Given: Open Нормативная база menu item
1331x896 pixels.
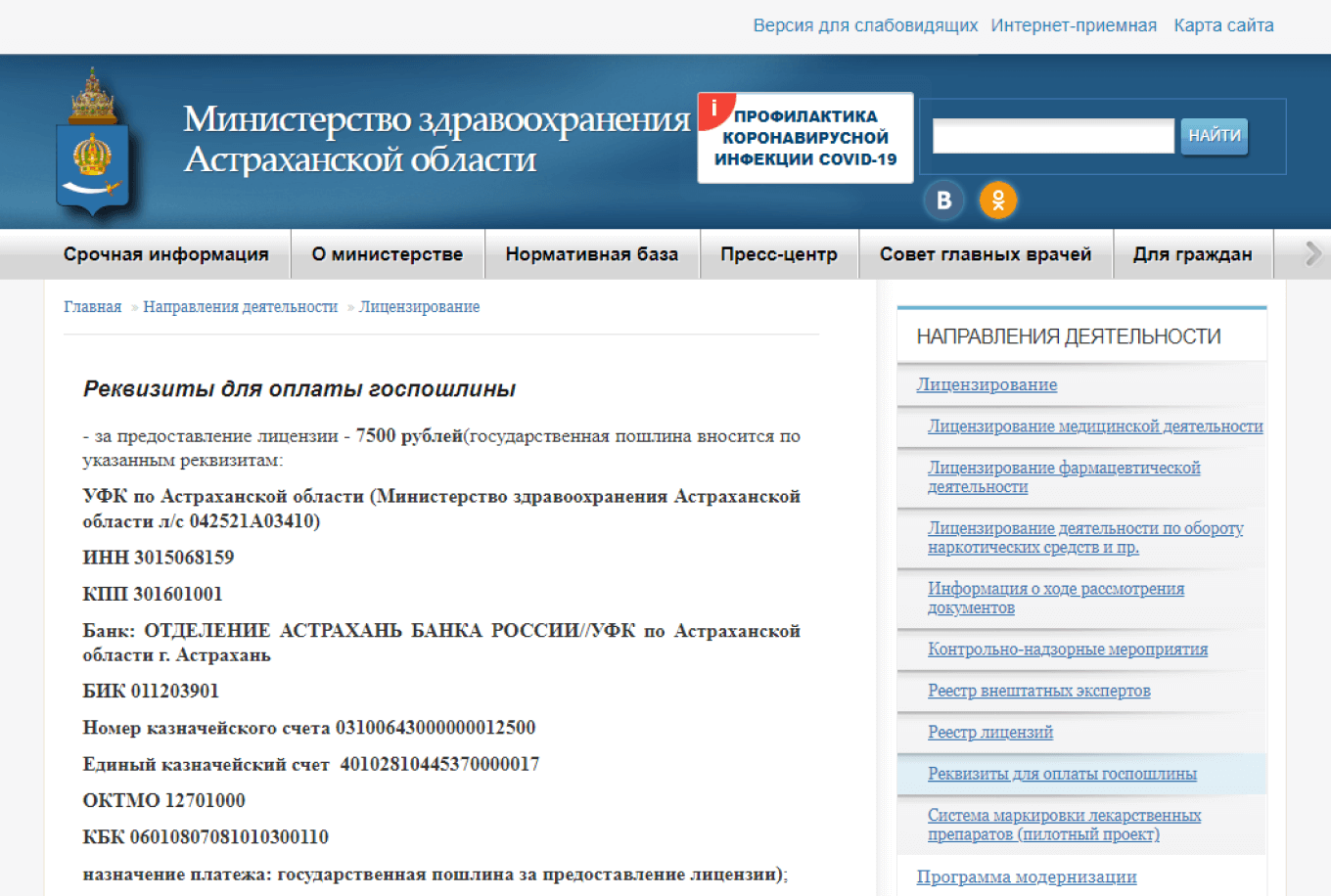Looking at the screenshot, I should pos(592,254).
